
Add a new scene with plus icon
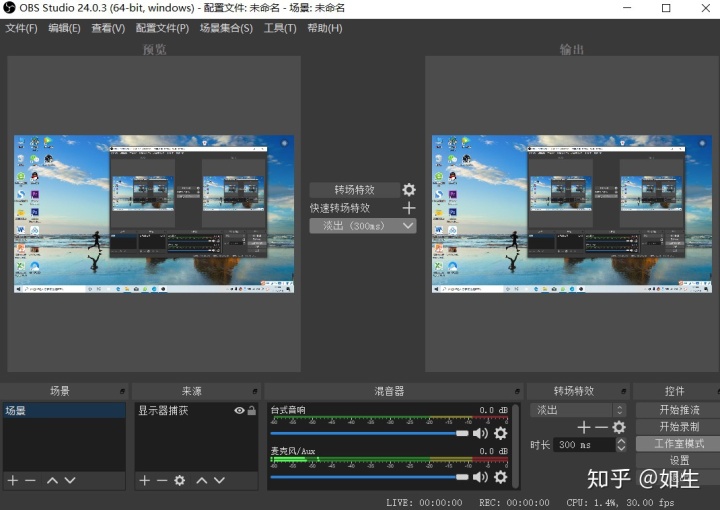13,480
